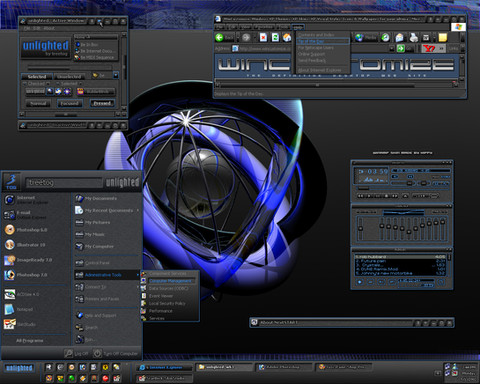The image size is (480, 384).
Task: Open the Home house icon in browser toolbar
Action: pos(287,37)
